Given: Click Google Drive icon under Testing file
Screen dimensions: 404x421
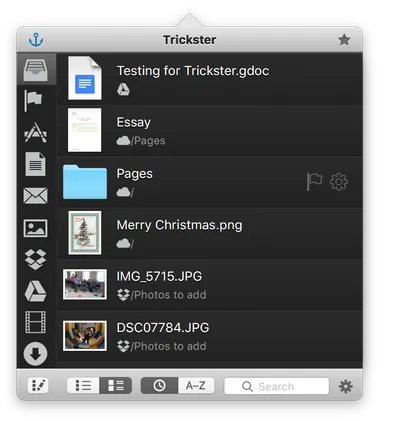Looking at the screenshot, I should click(x=123, y=89).
